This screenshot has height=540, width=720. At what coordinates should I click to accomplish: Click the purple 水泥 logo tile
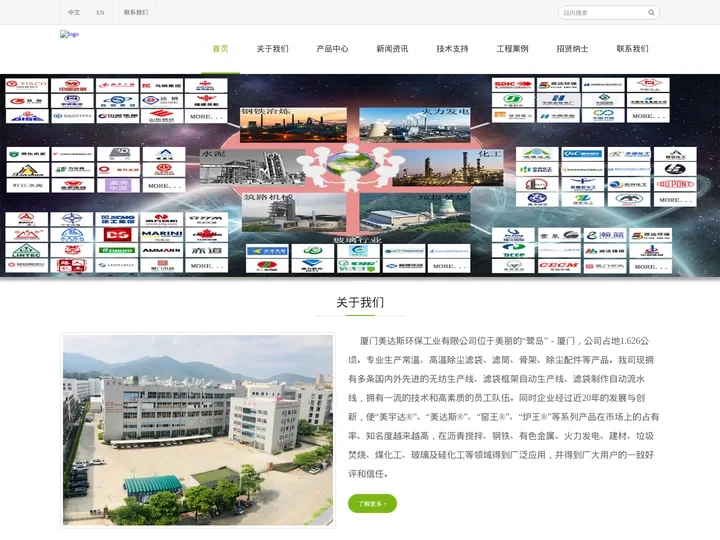[118, 186]
